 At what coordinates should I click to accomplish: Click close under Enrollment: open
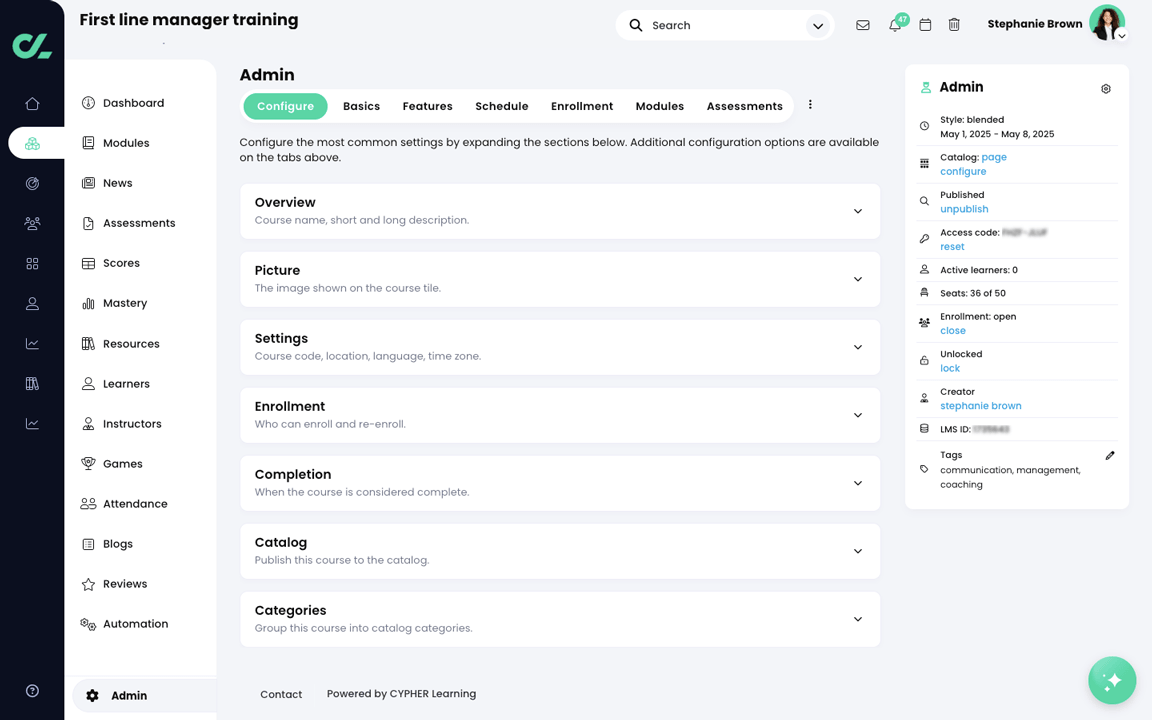953,331
